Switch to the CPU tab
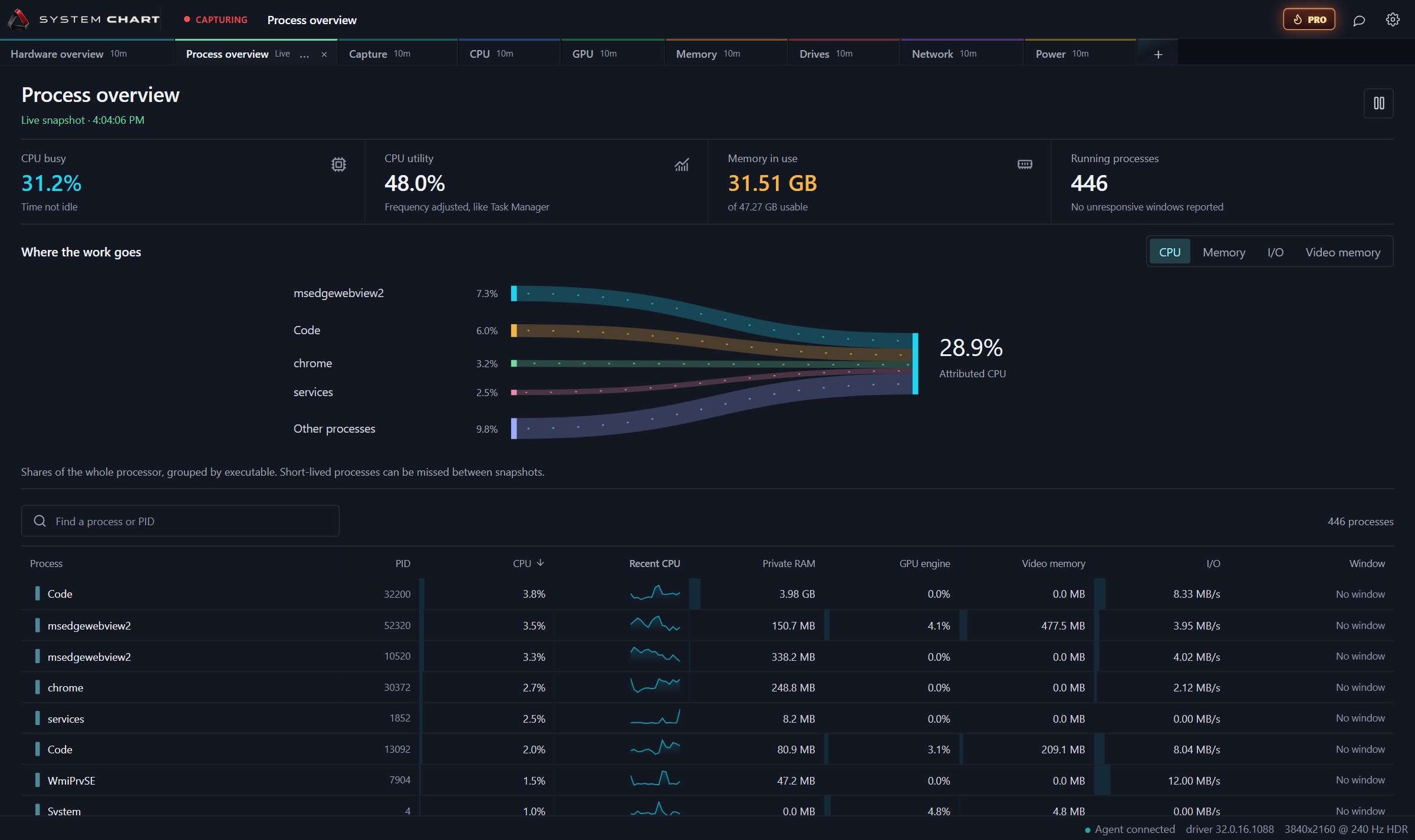 [509, 54]
